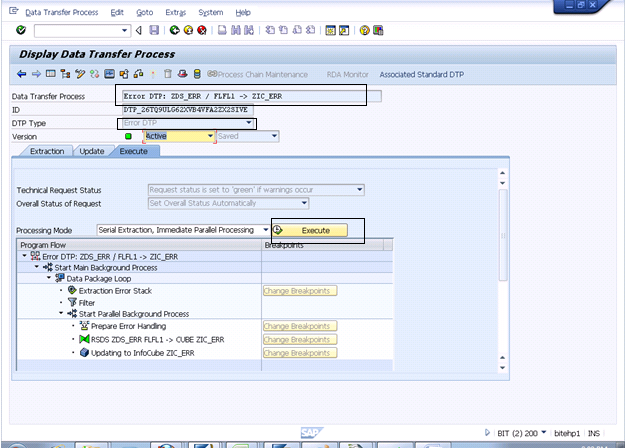
Task: Open the Version Active dropdown
Action: point(210,136)
